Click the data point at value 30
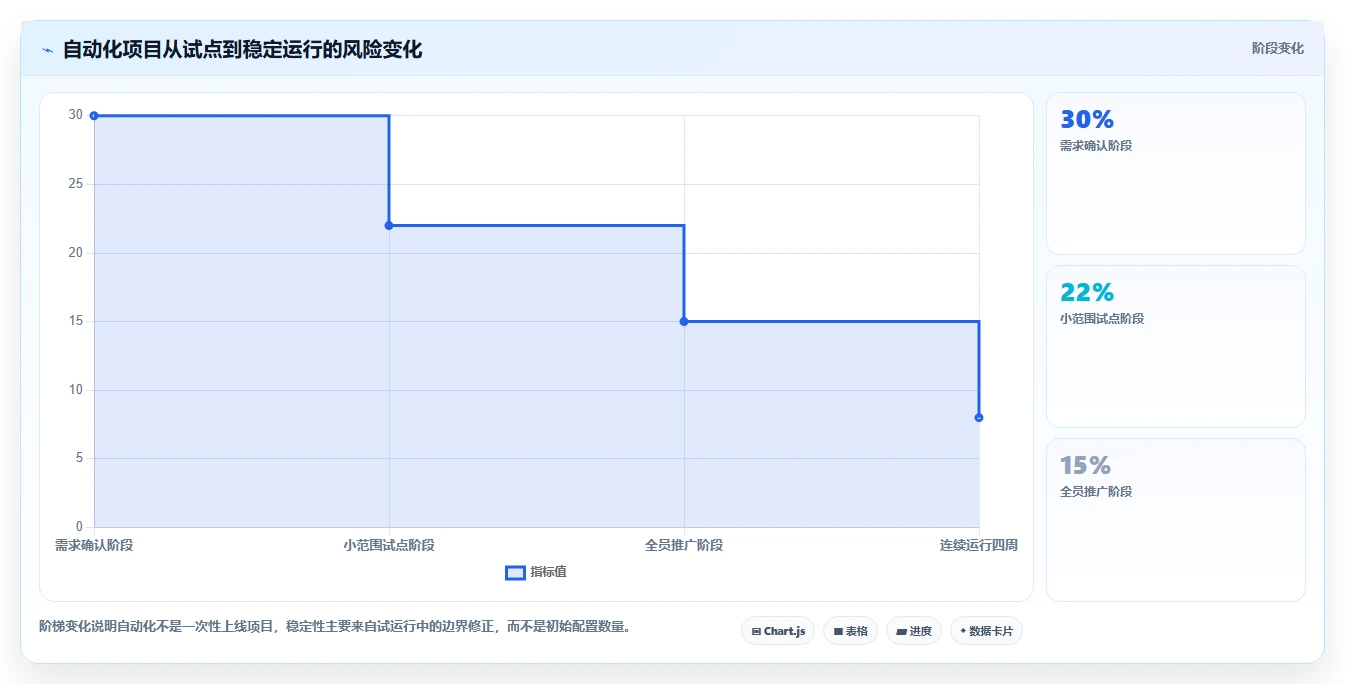The width and height of the screenshot is (1345, 684). [x=94, y=116]
